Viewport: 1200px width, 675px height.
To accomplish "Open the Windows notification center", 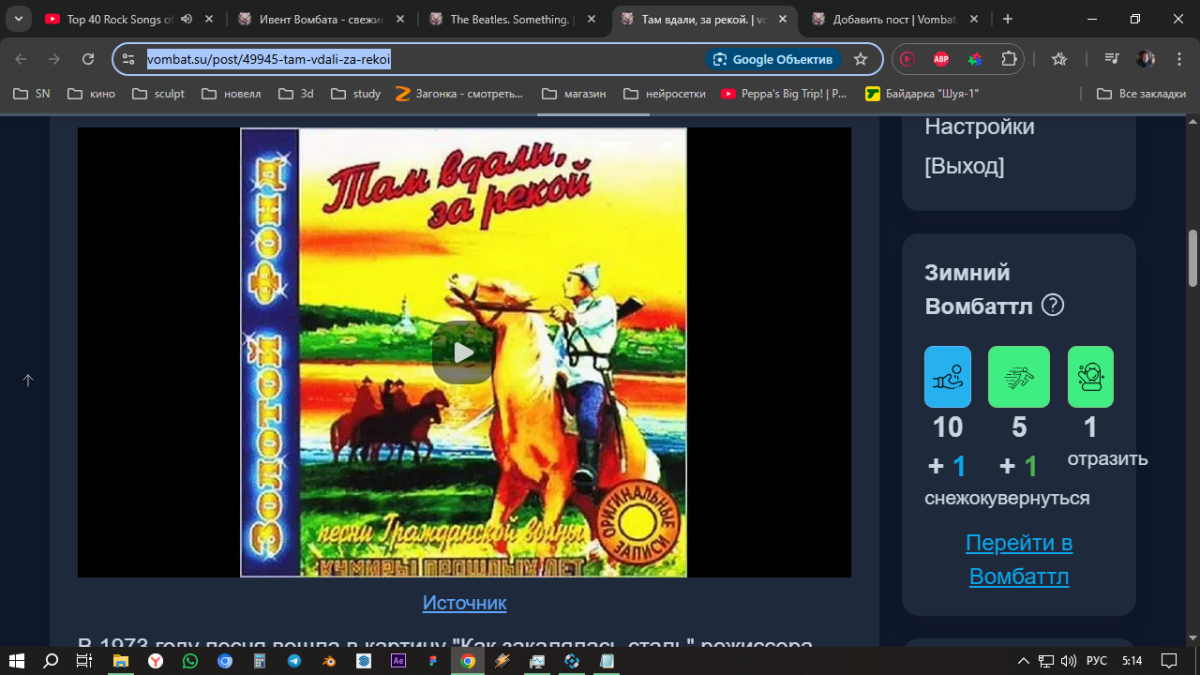I will pyautogui.click(x=1169, y=661).
